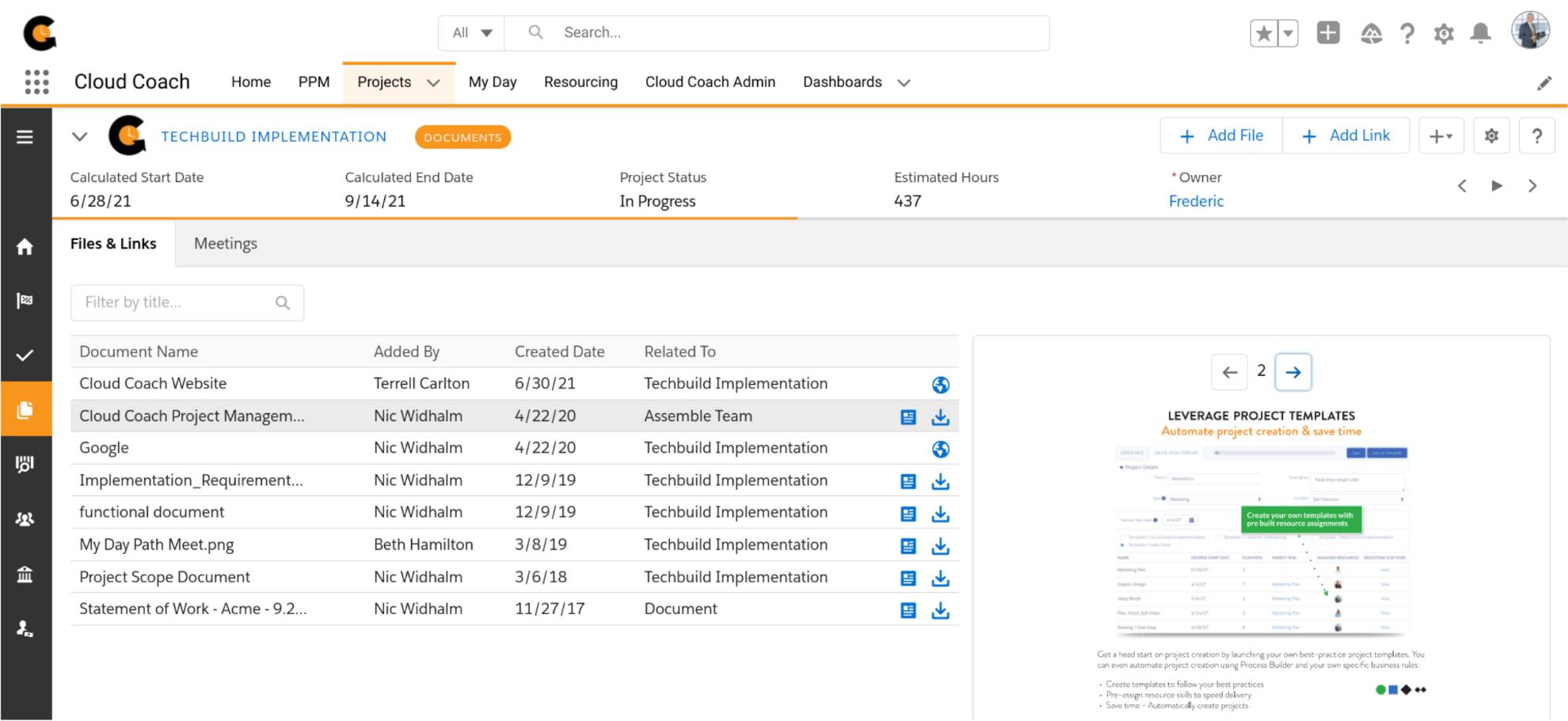This screenshot has height=721, width=1568.
Task: Open the Home nav tab
Action: pos(251,82)
